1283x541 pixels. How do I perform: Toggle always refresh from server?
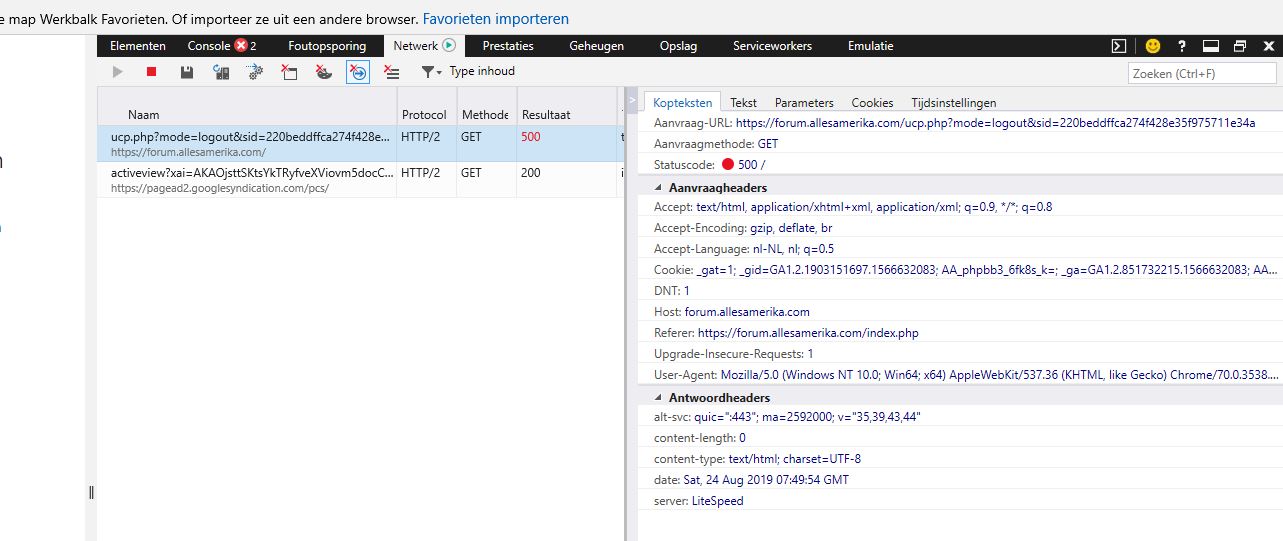click(x=221, y=72)
